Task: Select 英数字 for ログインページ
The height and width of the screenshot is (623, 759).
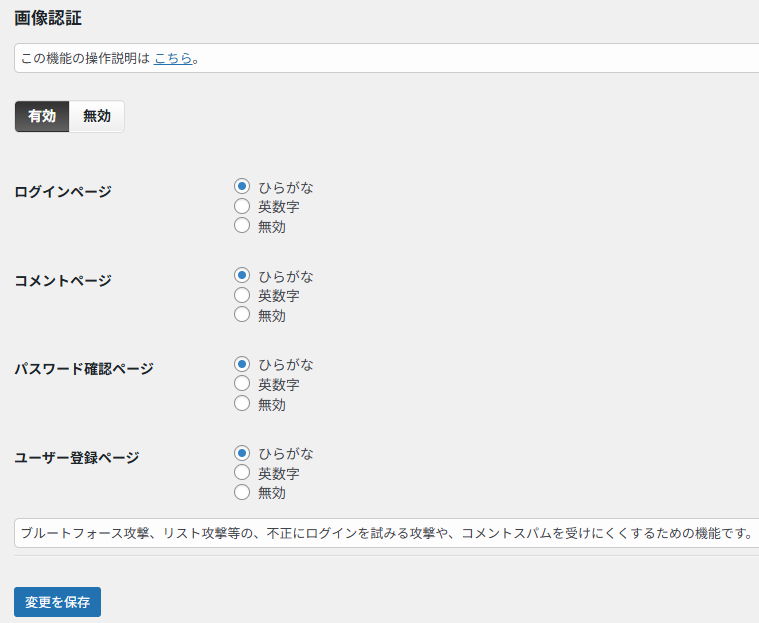Action: pos(241,206)
